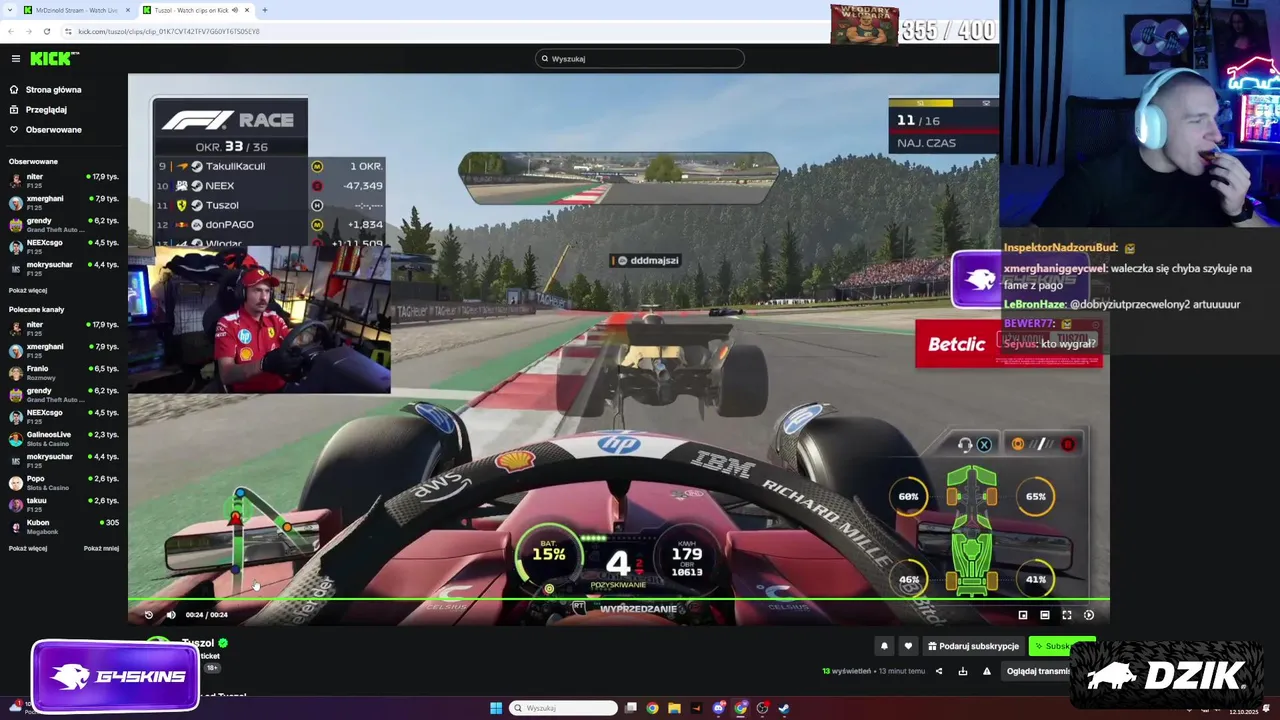The image size is (1280, 720).
Task: Open the Kick hamburger sidebar menu
Action: coord(15,59)
